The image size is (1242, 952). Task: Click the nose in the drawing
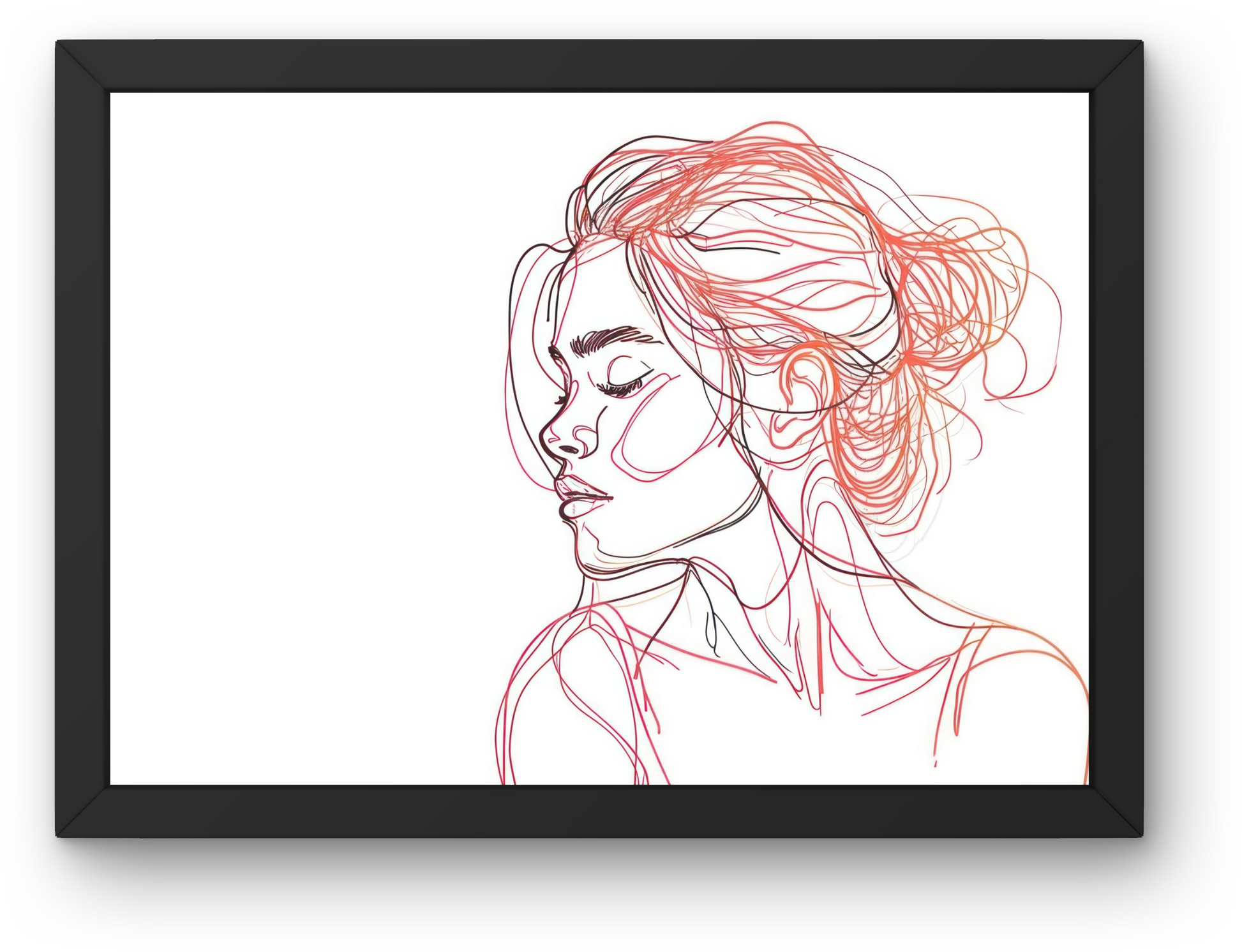[569, 439]
